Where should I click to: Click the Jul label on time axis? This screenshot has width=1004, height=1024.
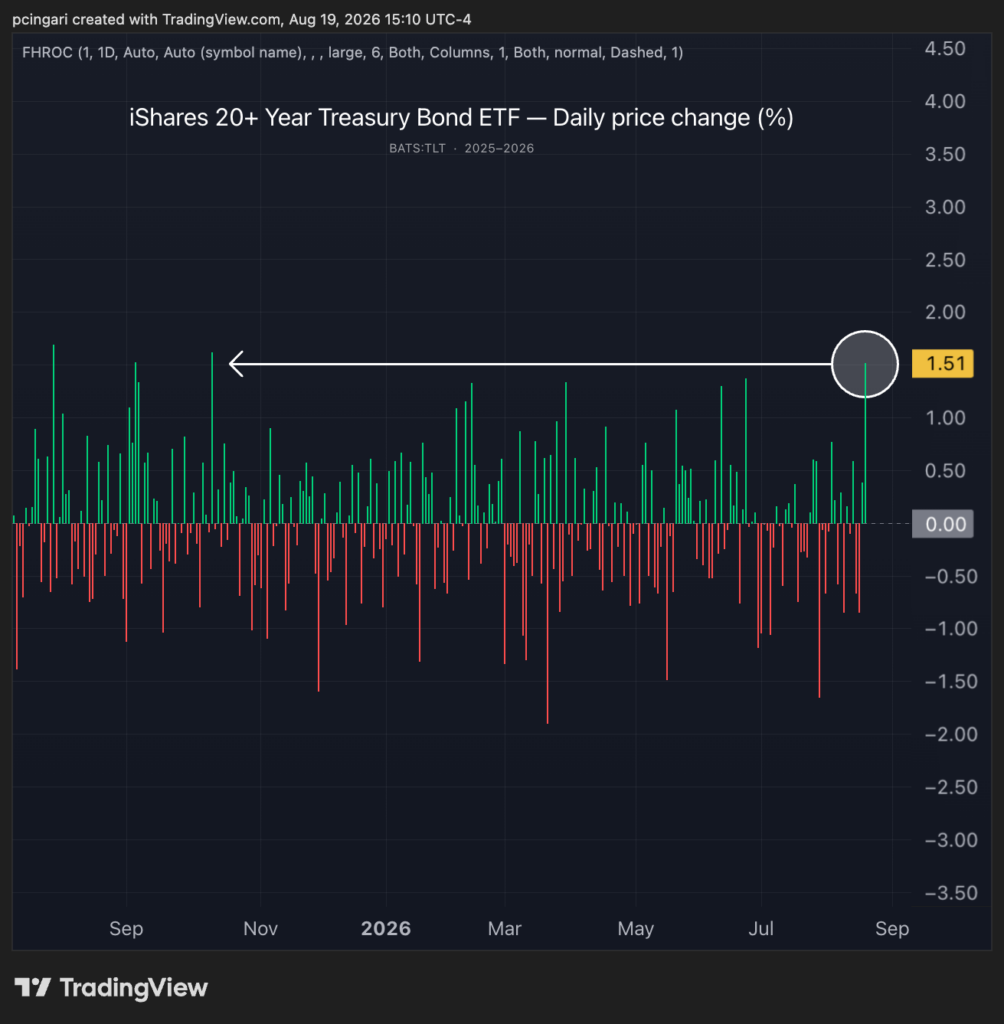[761, 929]
